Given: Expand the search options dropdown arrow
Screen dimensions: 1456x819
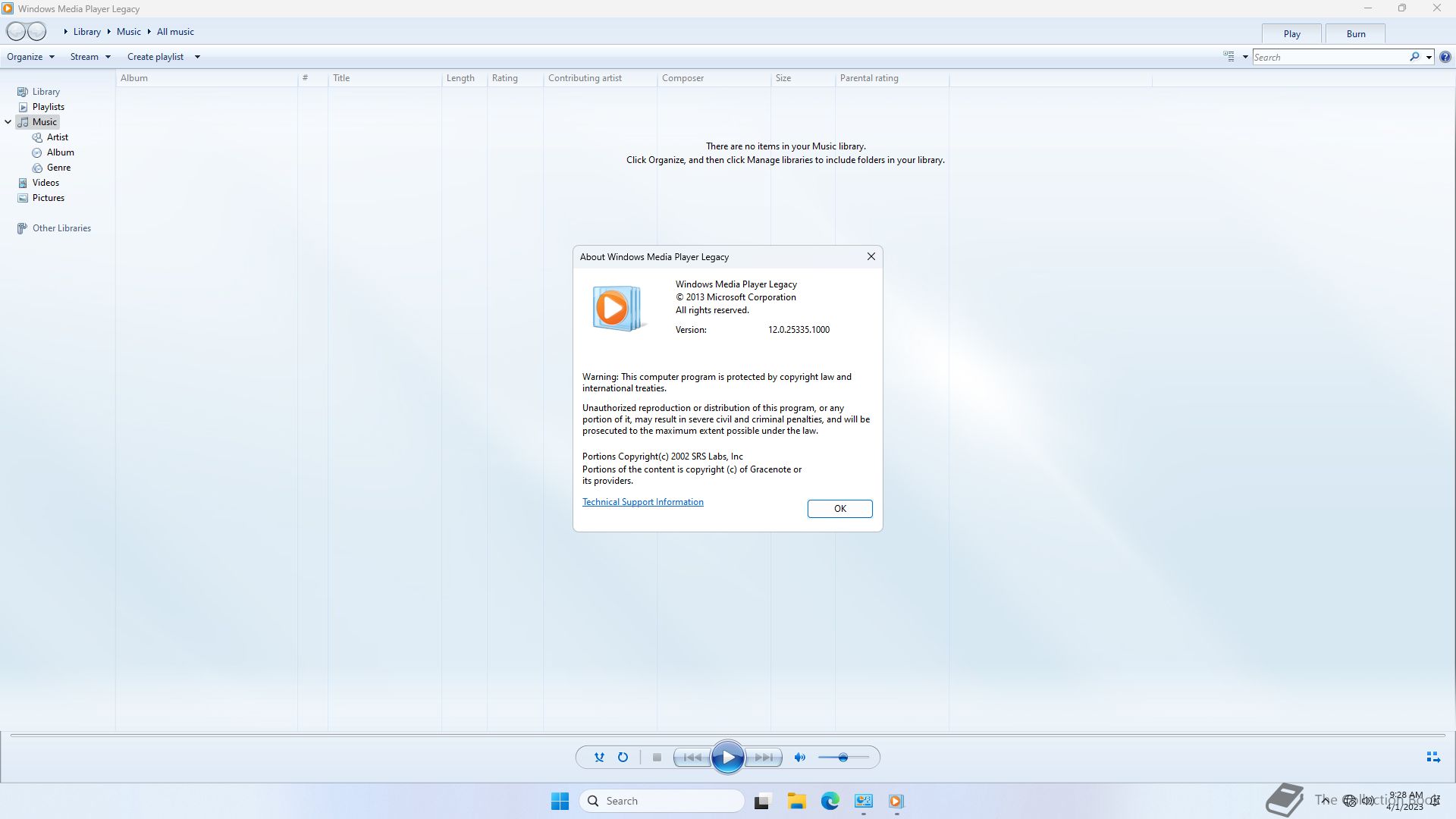Looking at the screenshot, I should click(1429, 57).
